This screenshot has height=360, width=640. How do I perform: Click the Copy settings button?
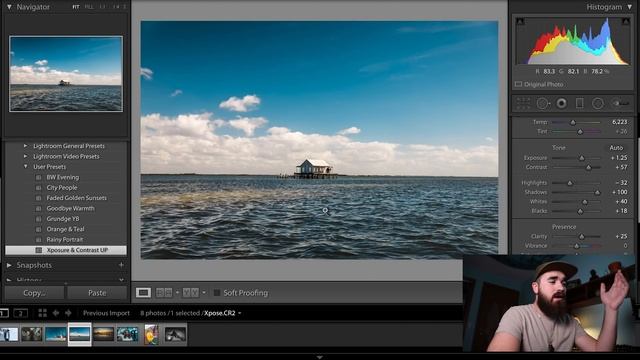tap(34, 293)
